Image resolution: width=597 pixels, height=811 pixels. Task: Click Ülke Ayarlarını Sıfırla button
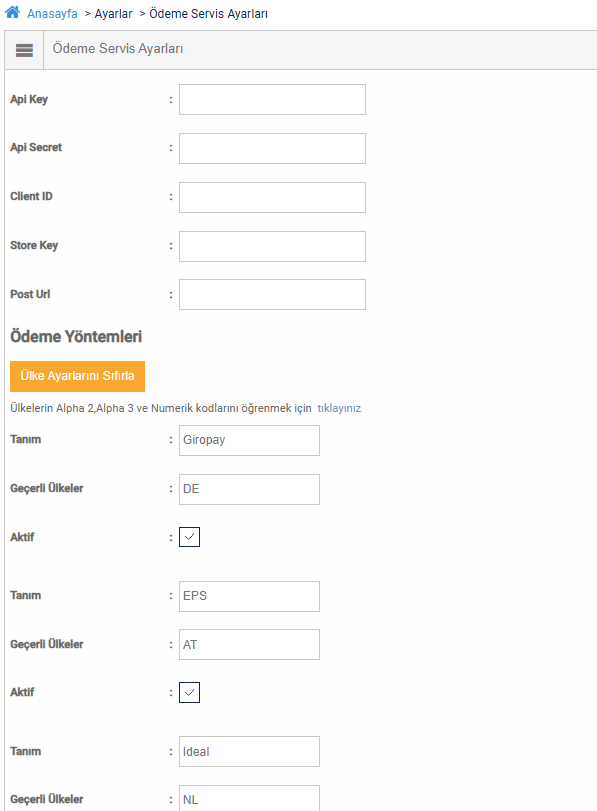point(78,376)
